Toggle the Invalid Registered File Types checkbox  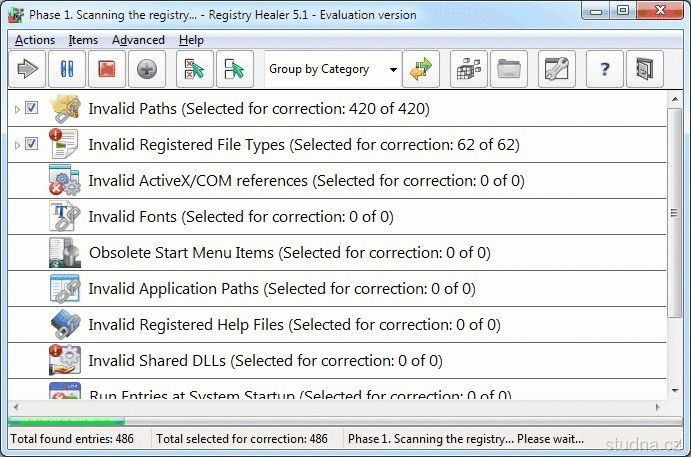pos(31,144)
